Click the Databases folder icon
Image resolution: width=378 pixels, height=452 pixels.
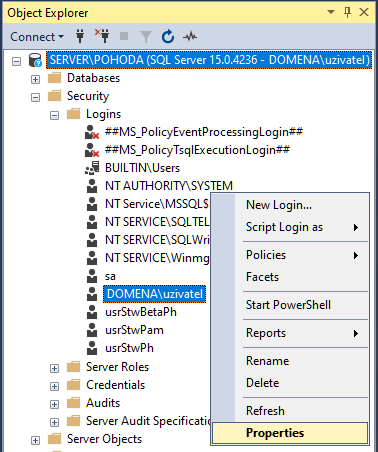55,78
